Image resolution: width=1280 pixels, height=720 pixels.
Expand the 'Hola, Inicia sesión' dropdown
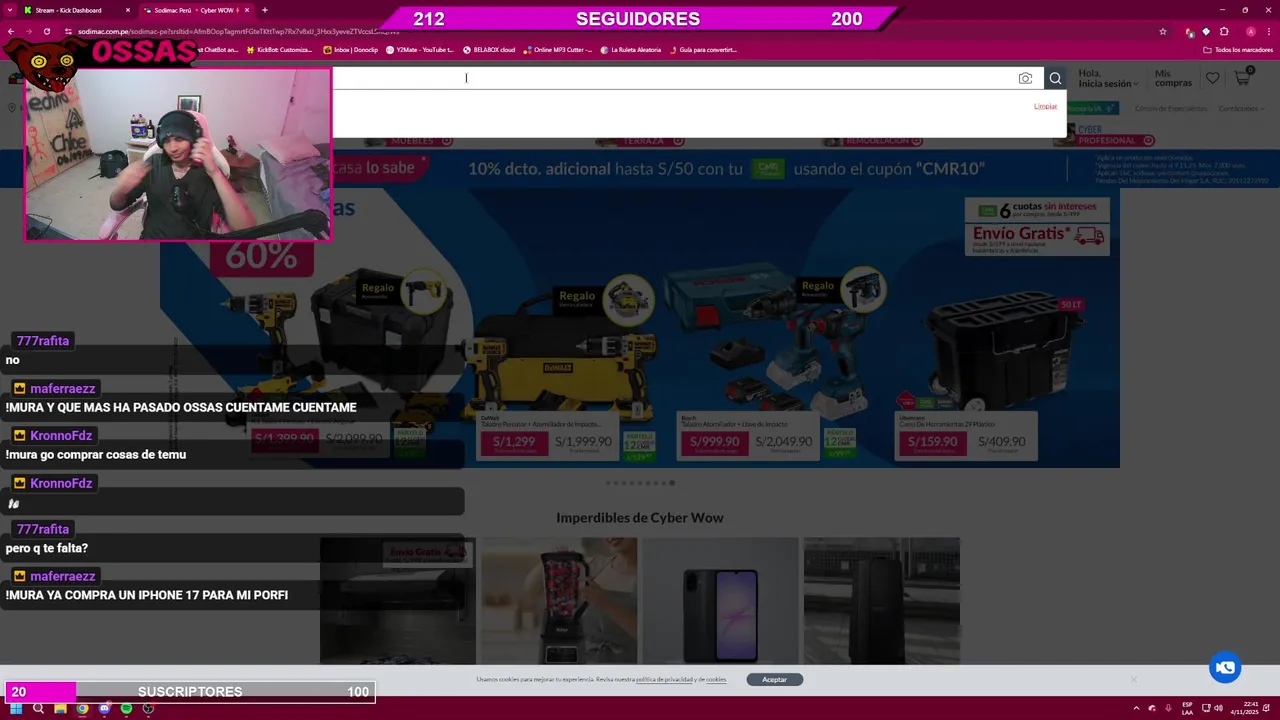coord(1108,78)
